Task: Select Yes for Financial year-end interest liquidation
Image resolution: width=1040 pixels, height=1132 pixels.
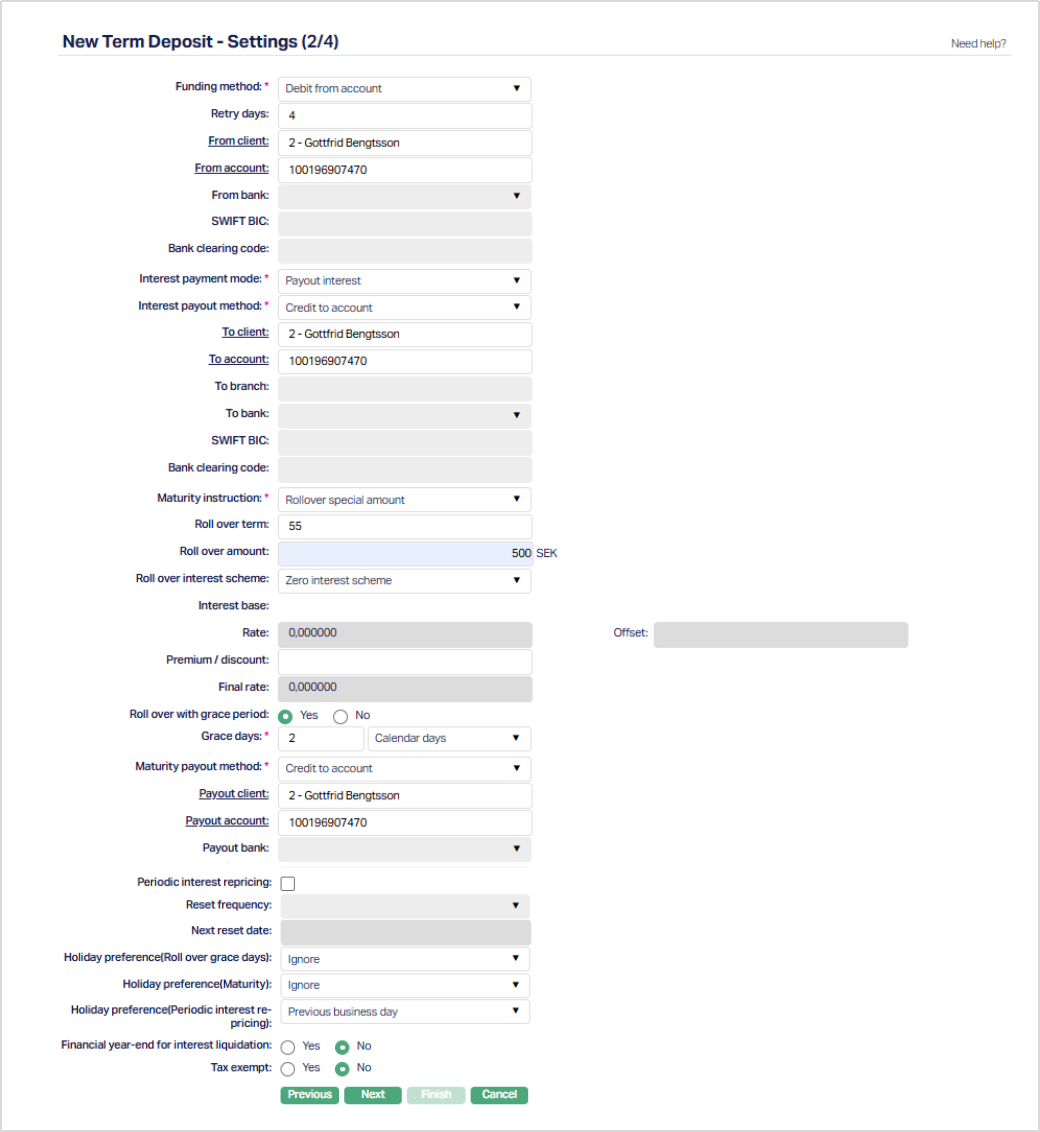Action: 288,1047
